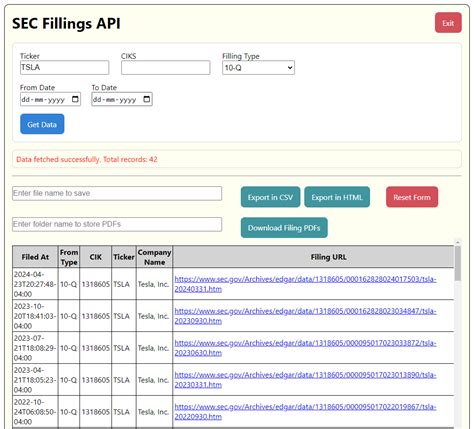This screenshot has width=474, height=429.
Task: Click the SEC Fillings API heading
Action: [66, 23]
